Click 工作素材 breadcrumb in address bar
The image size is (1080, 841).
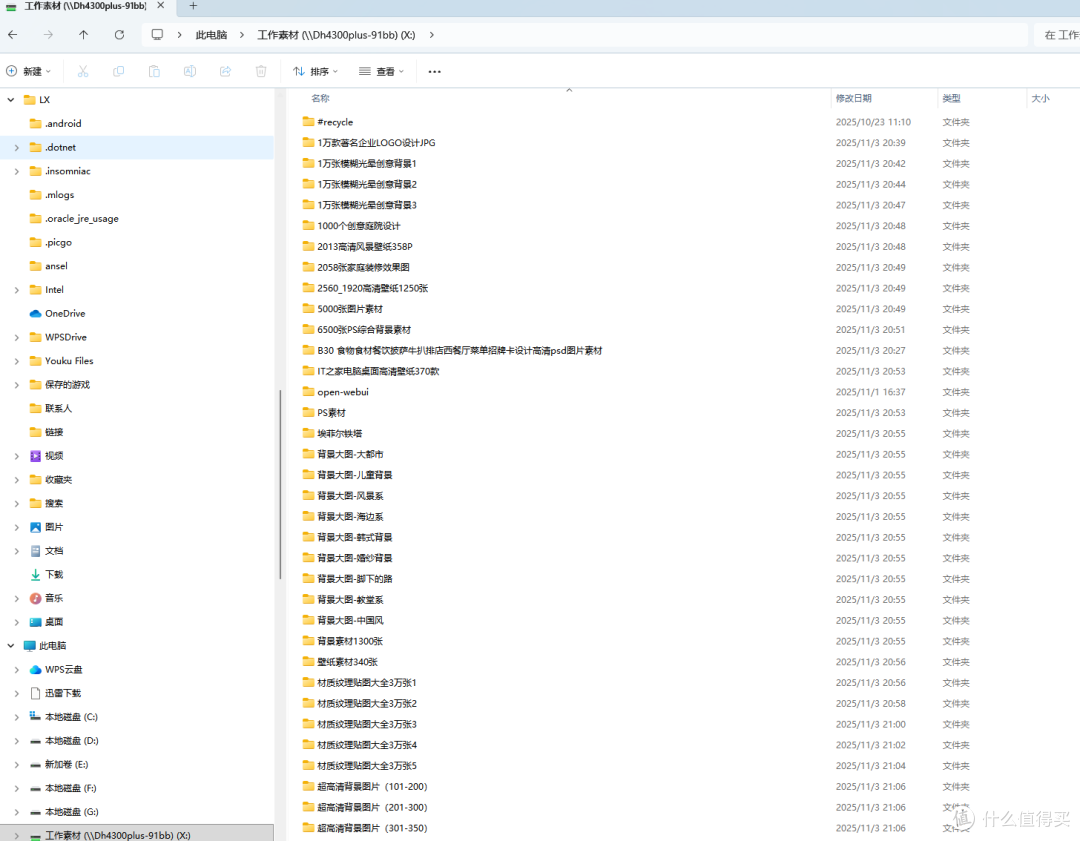(336, 34)
